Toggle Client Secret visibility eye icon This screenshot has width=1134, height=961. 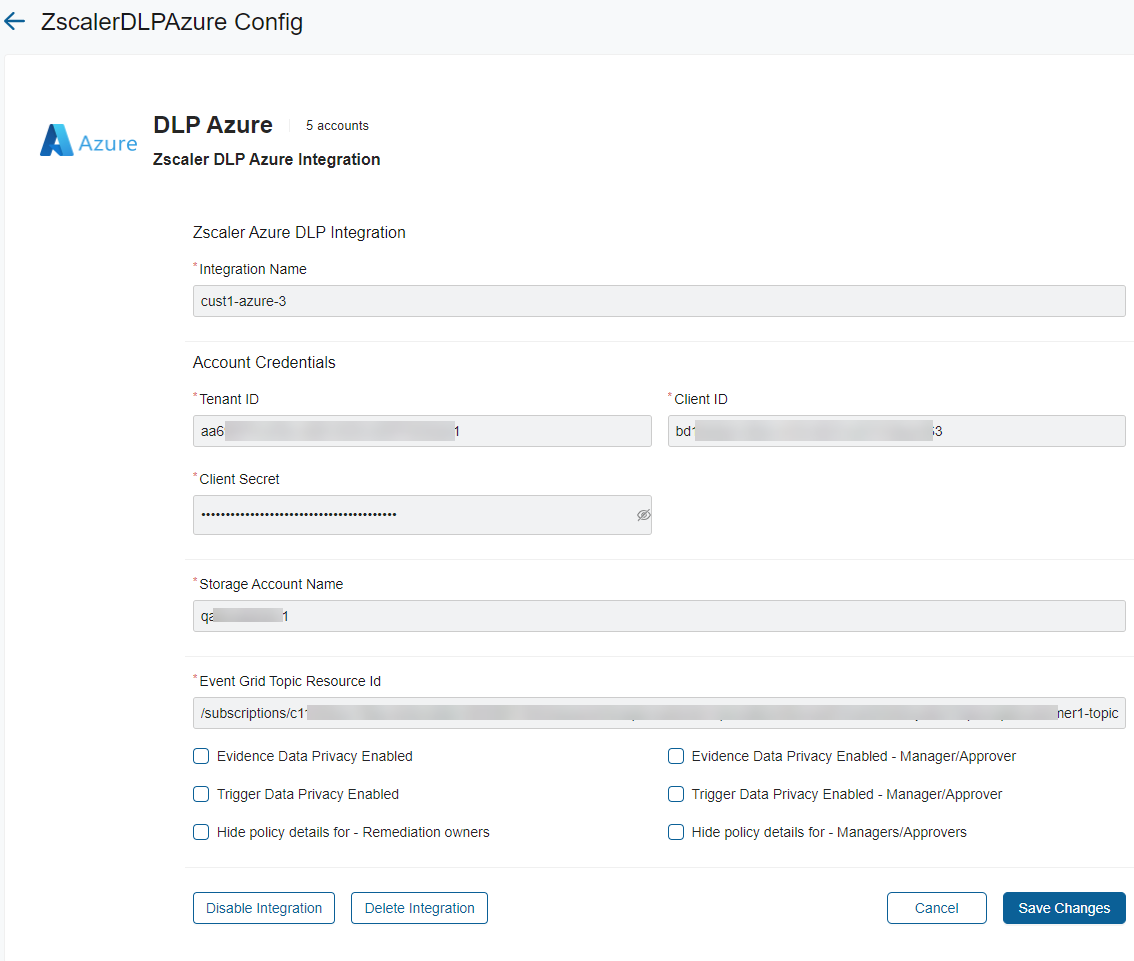(643, 515)
